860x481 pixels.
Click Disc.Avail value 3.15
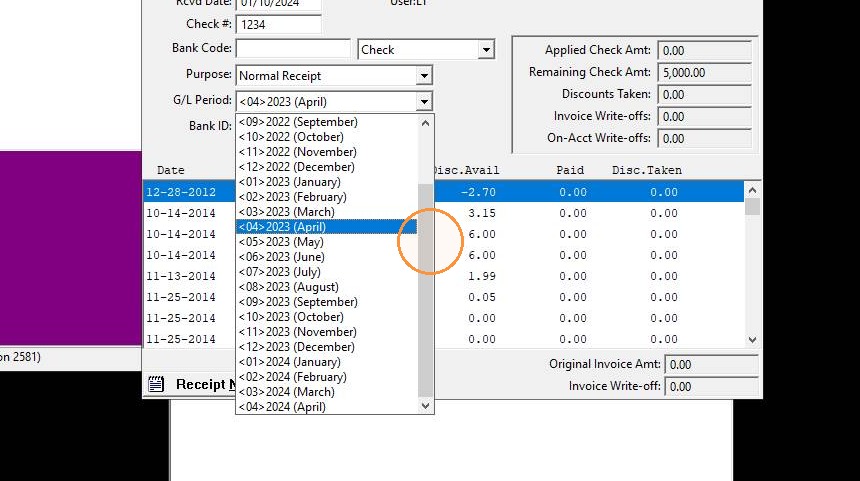point(482,213)
